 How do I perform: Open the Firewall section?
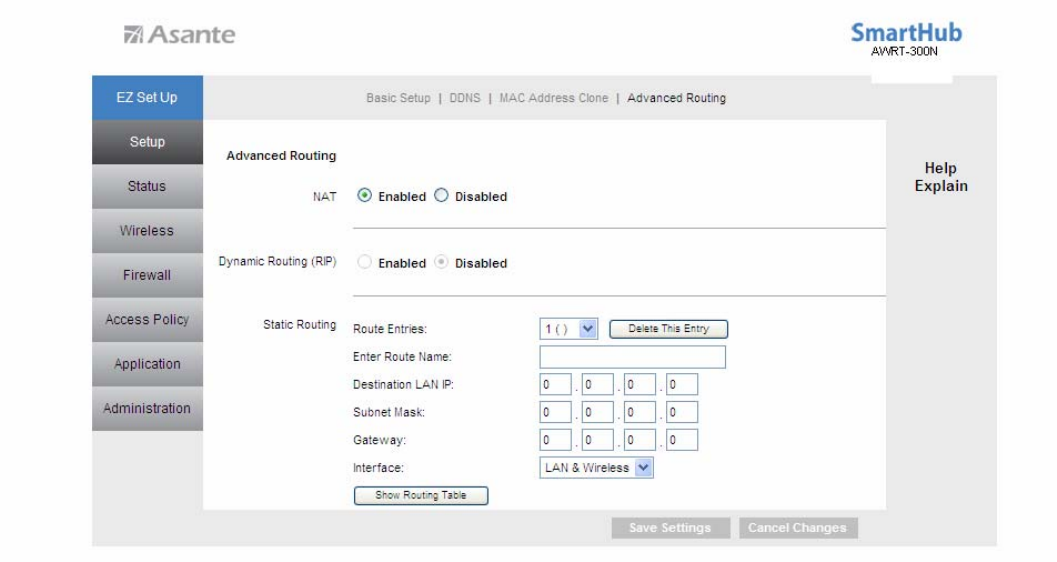[x=147, y=276]
